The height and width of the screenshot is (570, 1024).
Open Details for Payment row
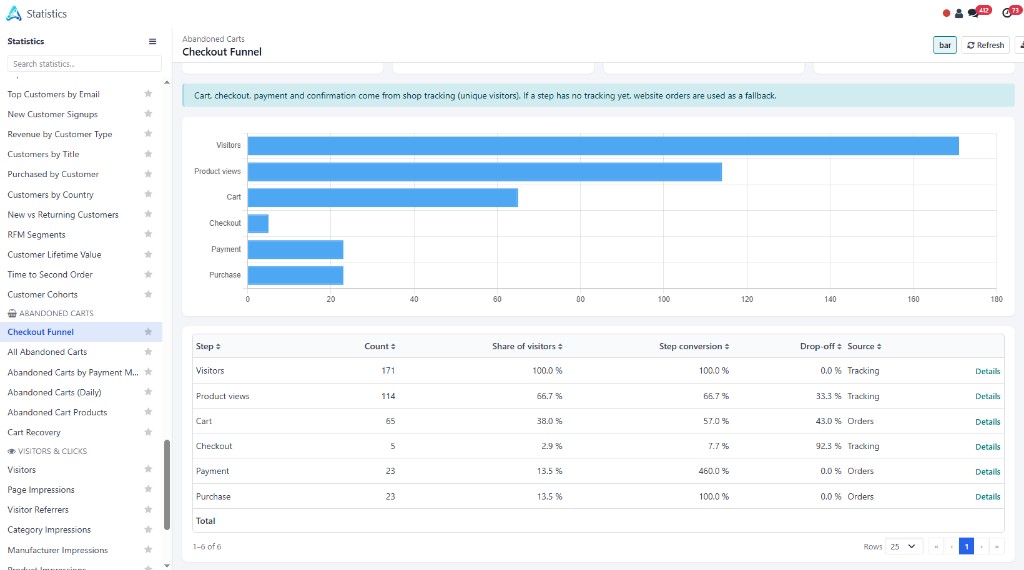[x=987, y=471]
